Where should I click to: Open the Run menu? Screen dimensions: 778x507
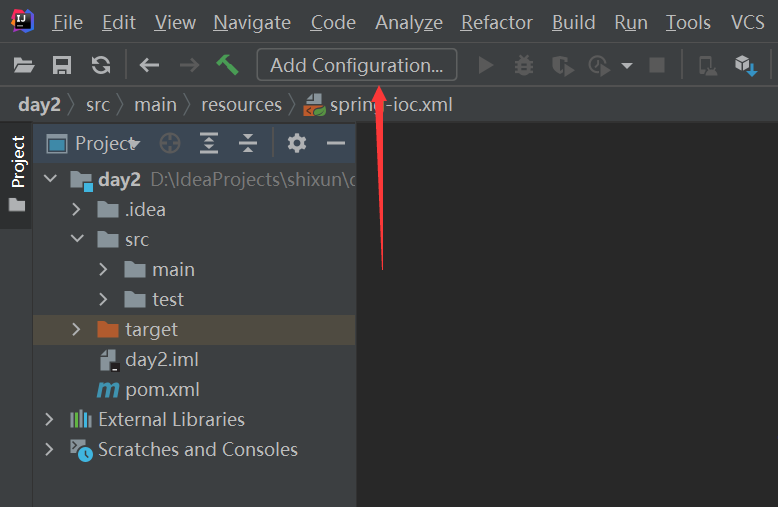click(x=631, y=22)
